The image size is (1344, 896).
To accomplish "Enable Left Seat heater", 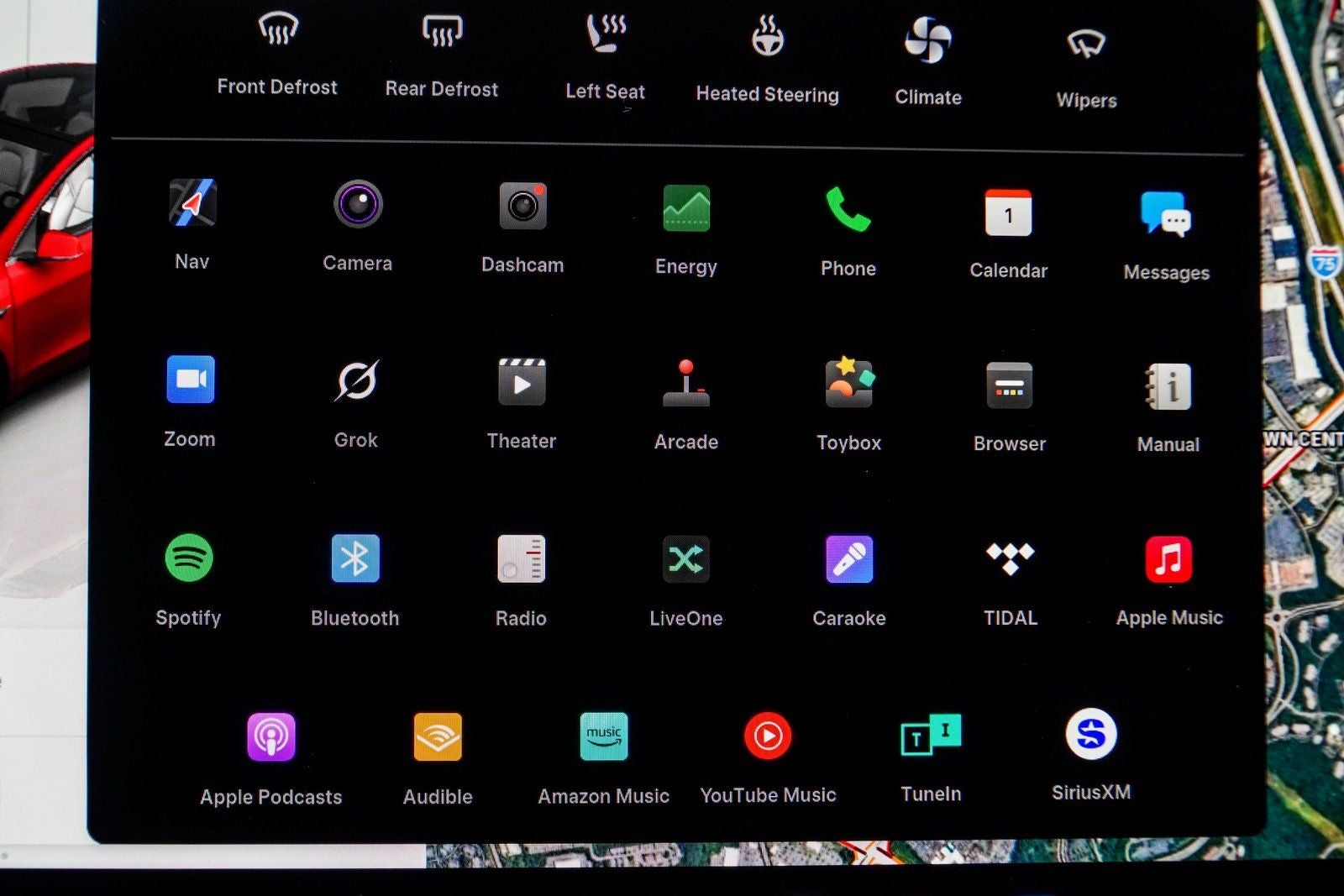I will click(x=606, y=35).
